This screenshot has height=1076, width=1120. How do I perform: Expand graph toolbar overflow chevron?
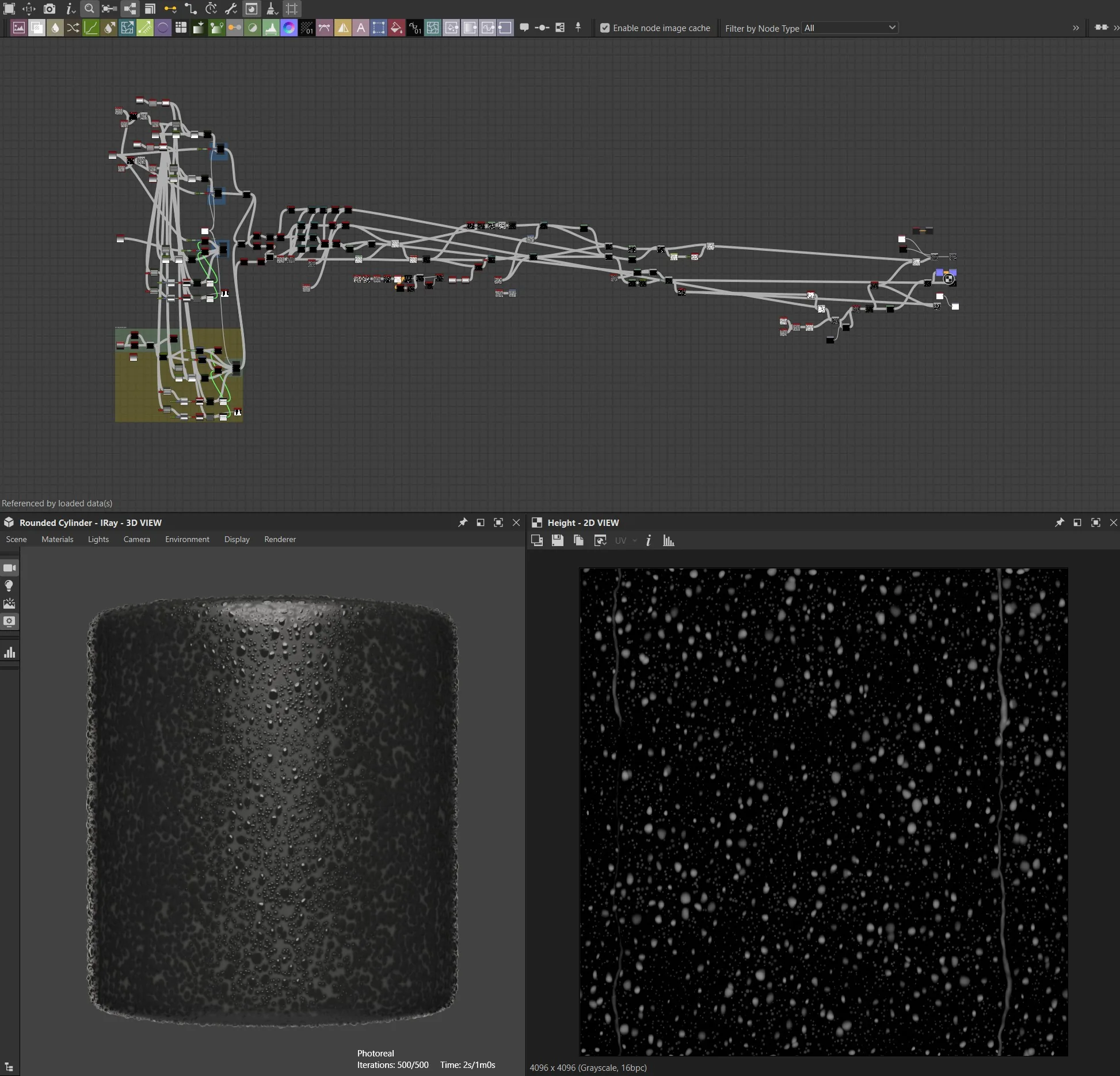point(1076,28)
